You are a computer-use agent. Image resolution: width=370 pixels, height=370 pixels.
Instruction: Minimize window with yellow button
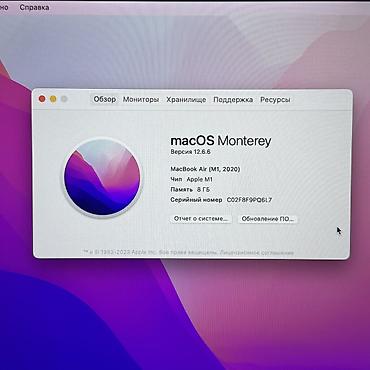(x=53, y=99)
